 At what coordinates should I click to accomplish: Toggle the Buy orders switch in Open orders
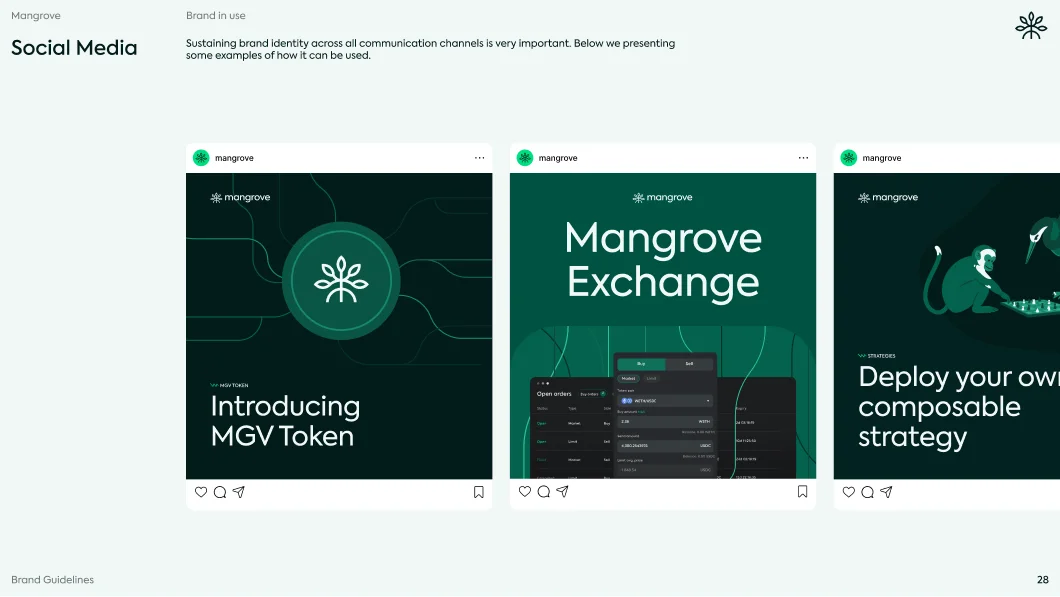603,394
